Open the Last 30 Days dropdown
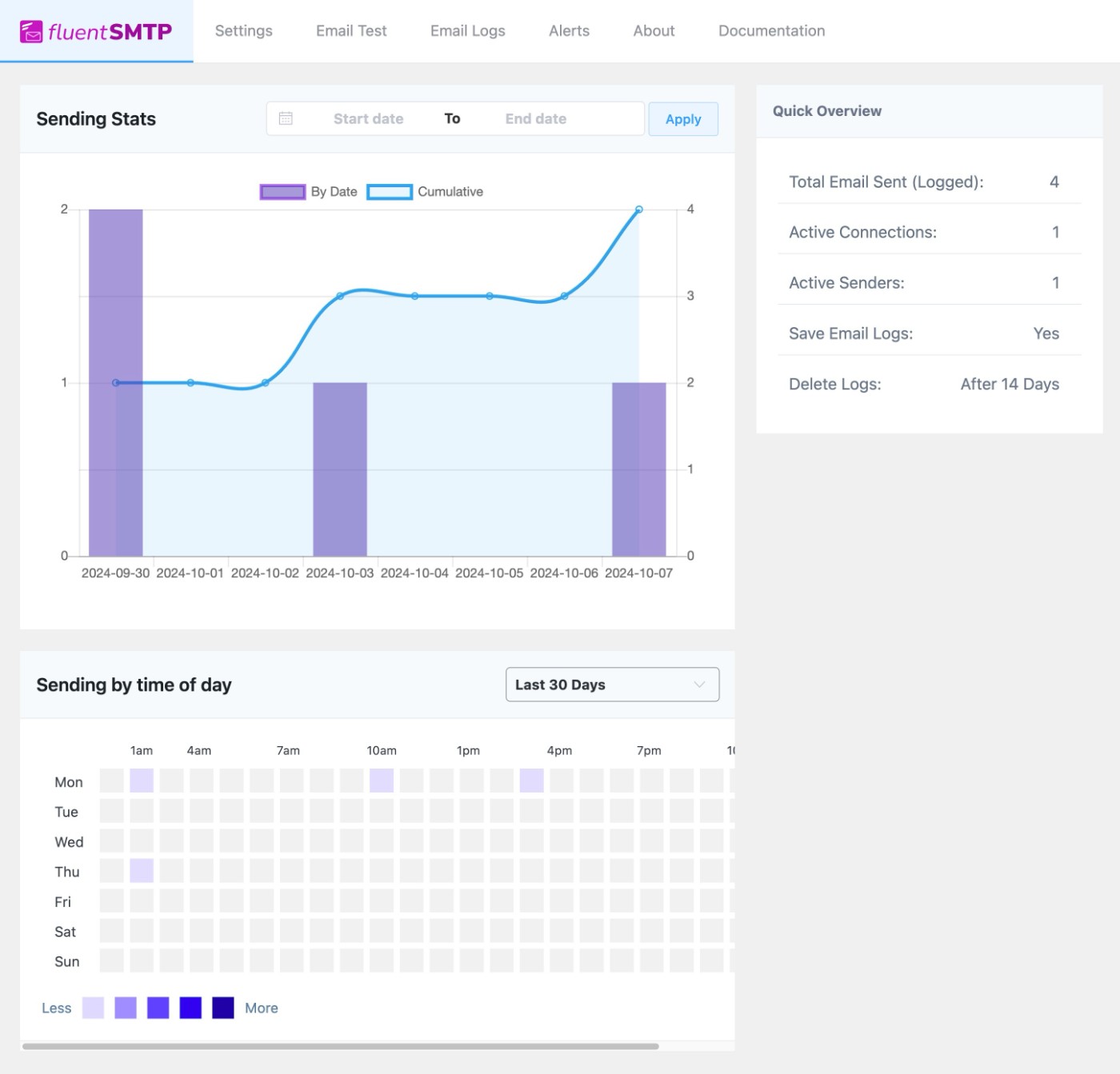 (612, 685)
